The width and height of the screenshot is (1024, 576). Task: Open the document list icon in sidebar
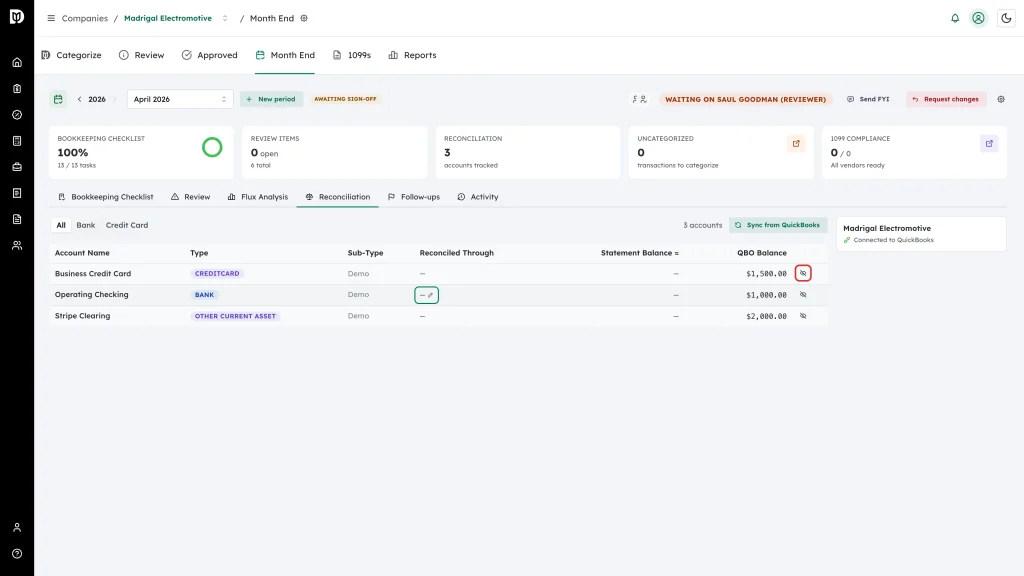point(17,219)
